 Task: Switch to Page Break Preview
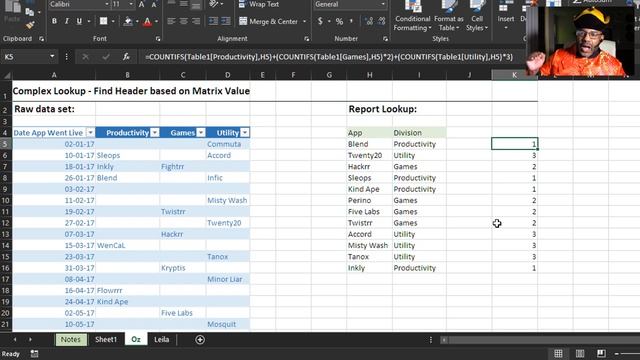click(601, 353)
